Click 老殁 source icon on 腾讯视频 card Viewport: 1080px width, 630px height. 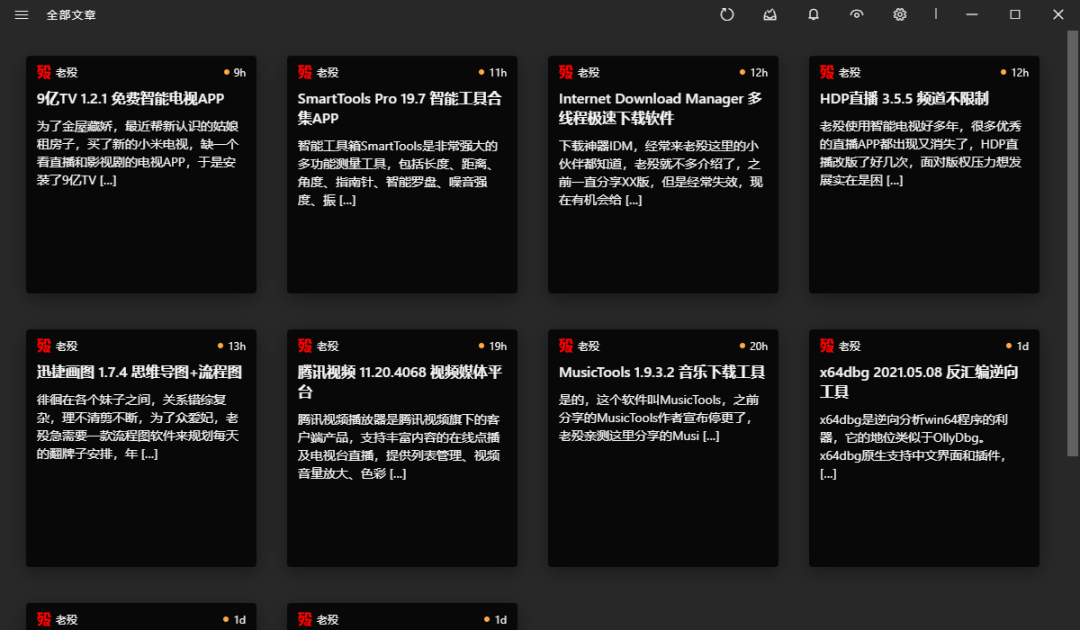point(305,346)
